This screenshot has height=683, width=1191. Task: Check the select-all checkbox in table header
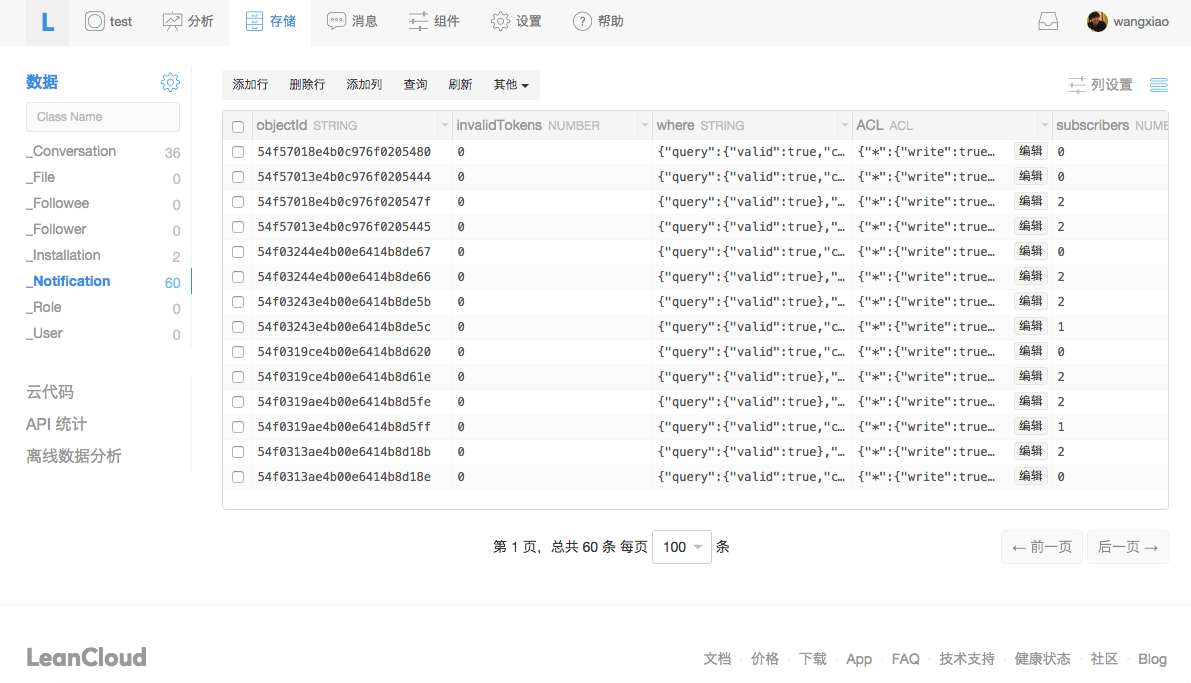pos(237,125)
